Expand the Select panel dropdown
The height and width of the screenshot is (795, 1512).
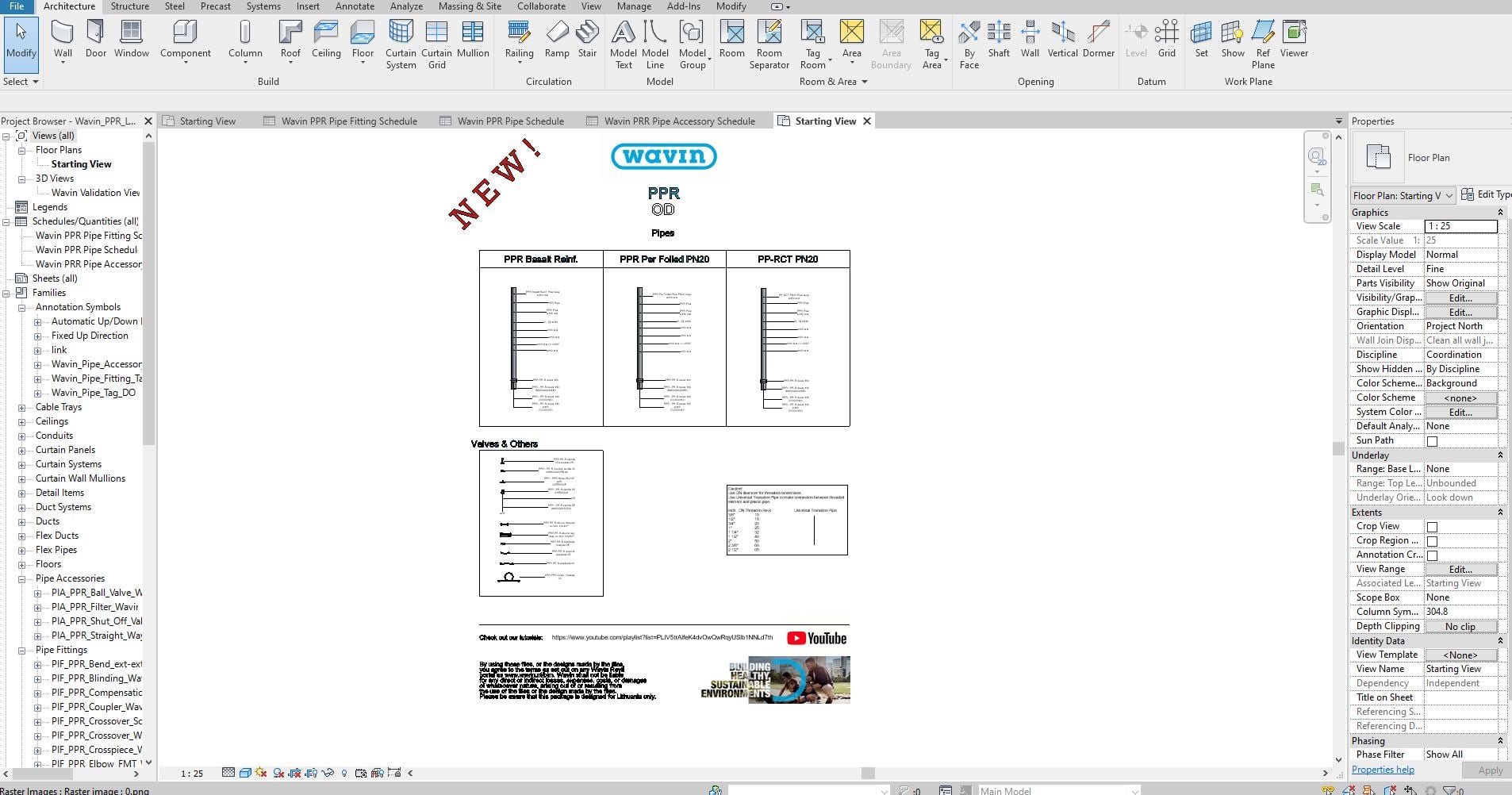(21, 82)
